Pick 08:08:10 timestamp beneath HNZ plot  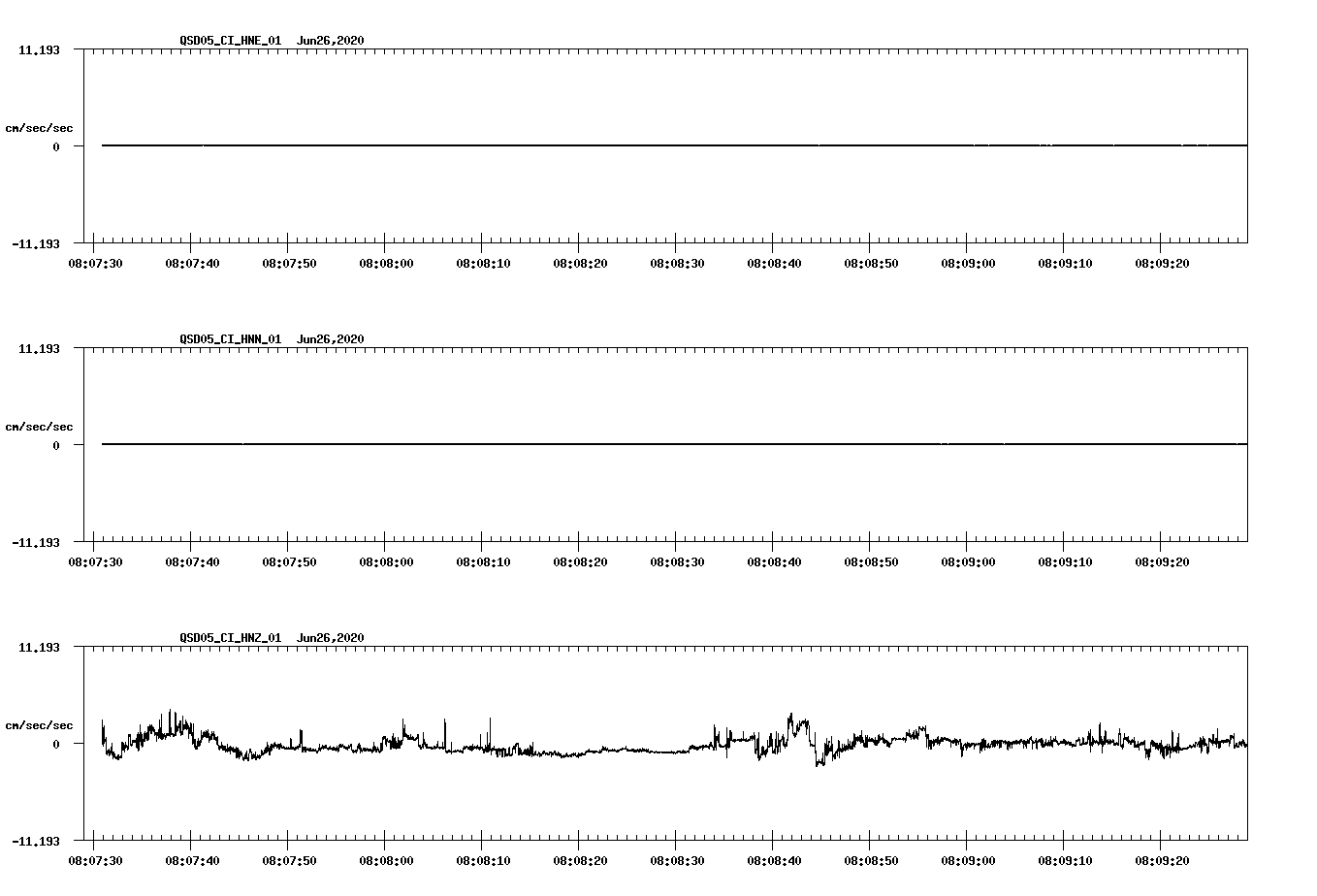coord(483,860)
